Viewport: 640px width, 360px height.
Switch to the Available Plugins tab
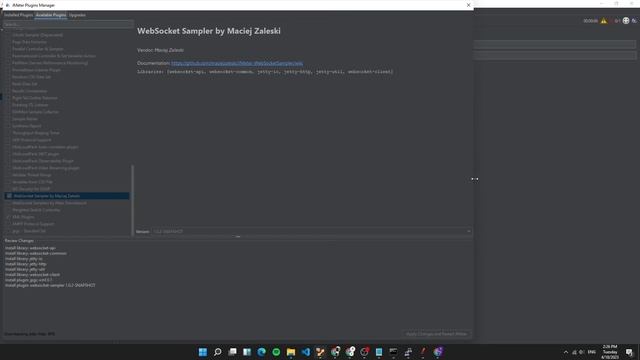pyautogui.click(x=51, y=15)
